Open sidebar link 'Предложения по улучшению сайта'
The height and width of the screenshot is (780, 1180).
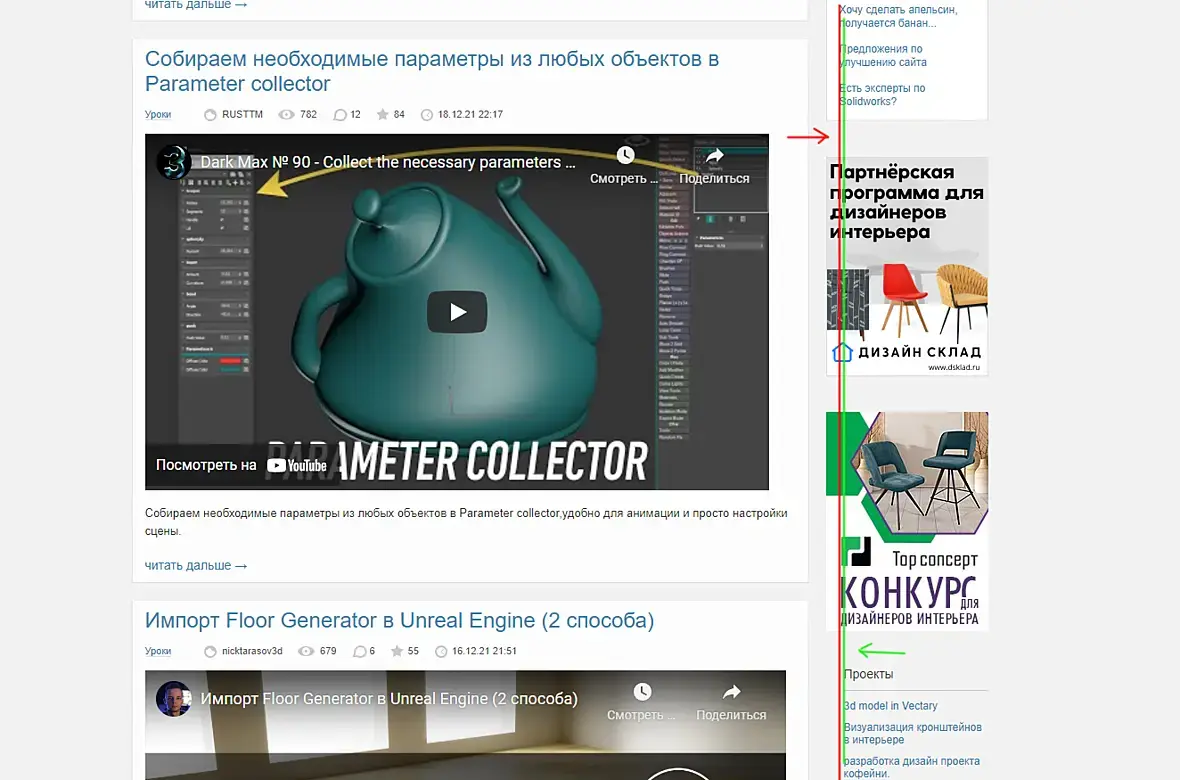point(883,56)
